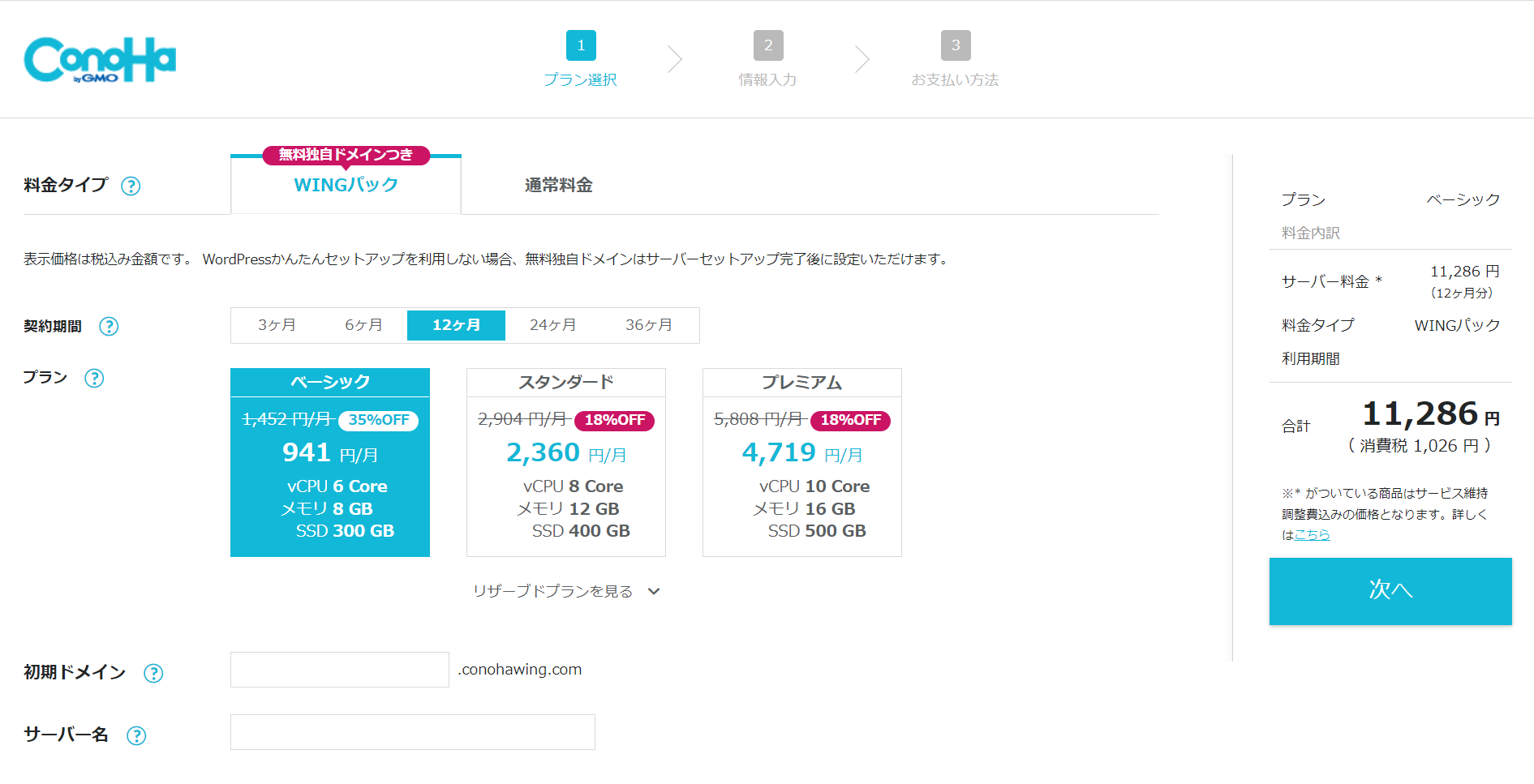Click the chevron next to リザーブドプランを見る
This screenshot has height=784, width=1534.
pyautogui.click(x=654, y=591)
